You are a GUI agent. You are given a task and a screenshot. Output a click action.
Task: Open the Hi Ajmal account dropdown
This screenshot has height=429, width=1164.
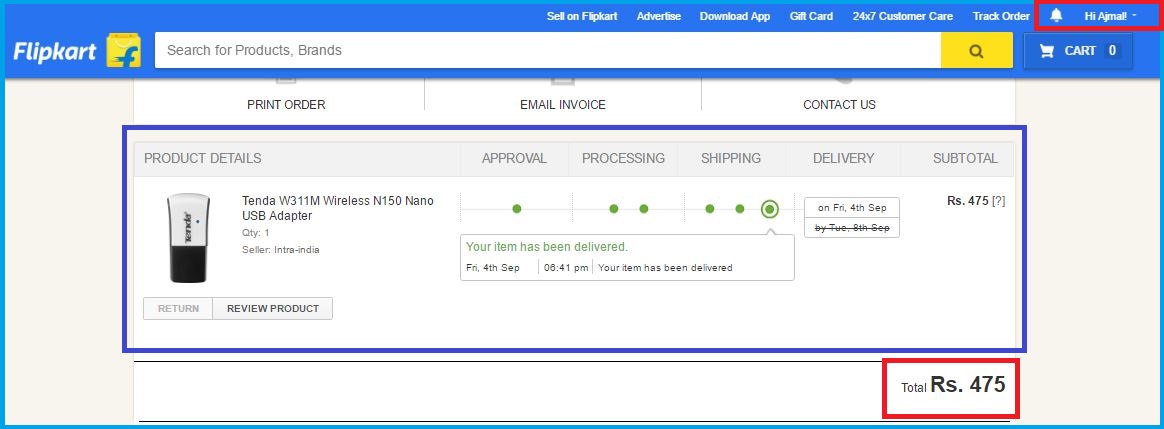1110,16
